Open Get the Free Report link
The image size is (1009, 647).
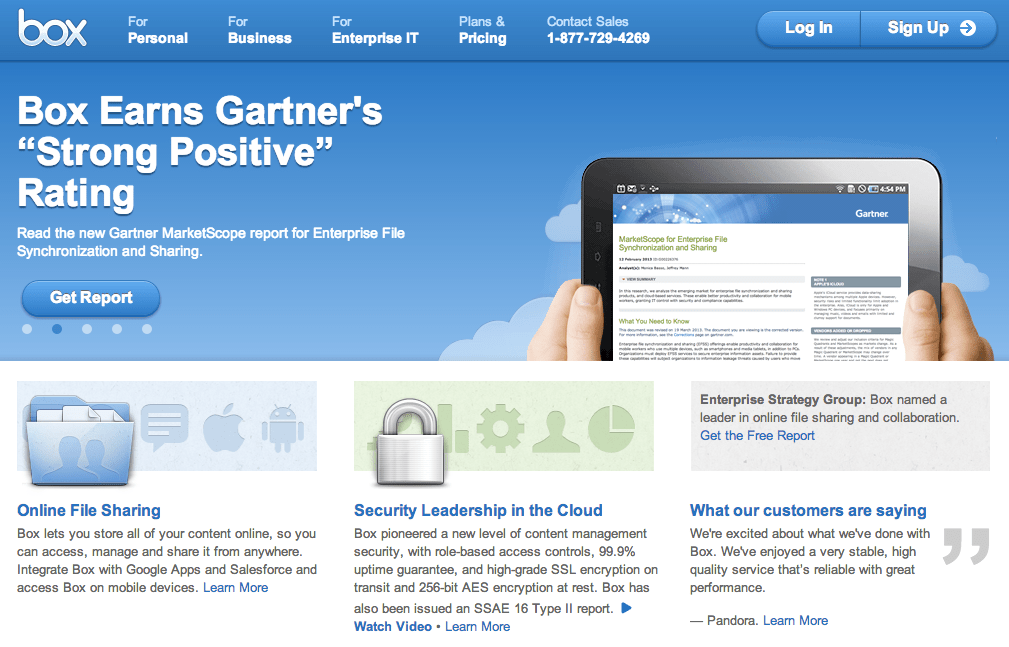coord(757,436)
